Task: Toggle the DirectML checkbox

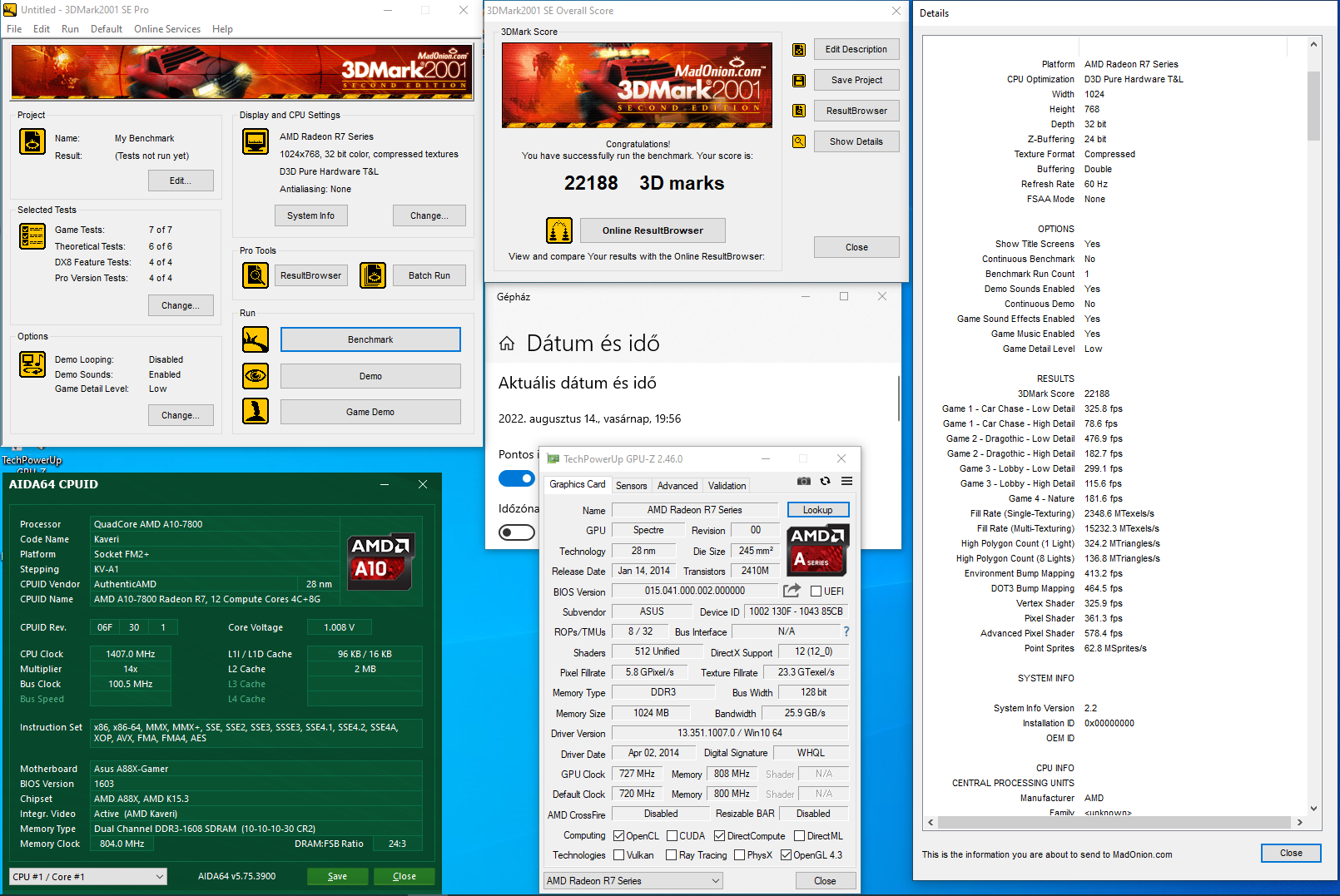Action: [799, 836]
